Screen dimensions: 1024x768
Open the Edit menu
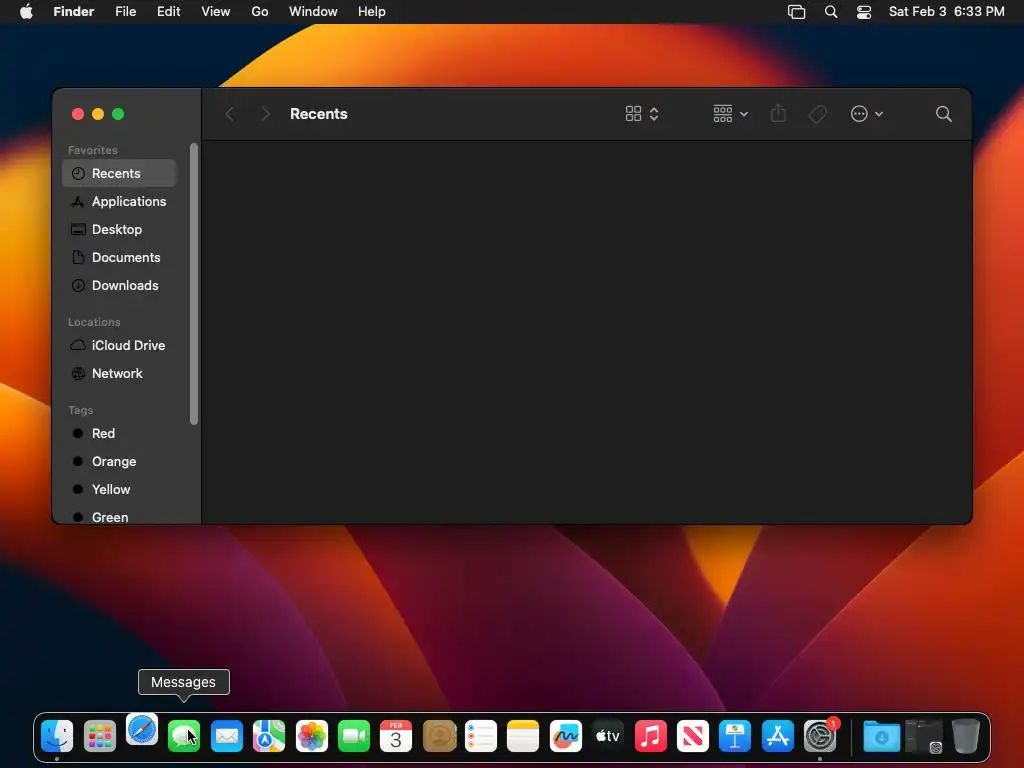[168, 12]
